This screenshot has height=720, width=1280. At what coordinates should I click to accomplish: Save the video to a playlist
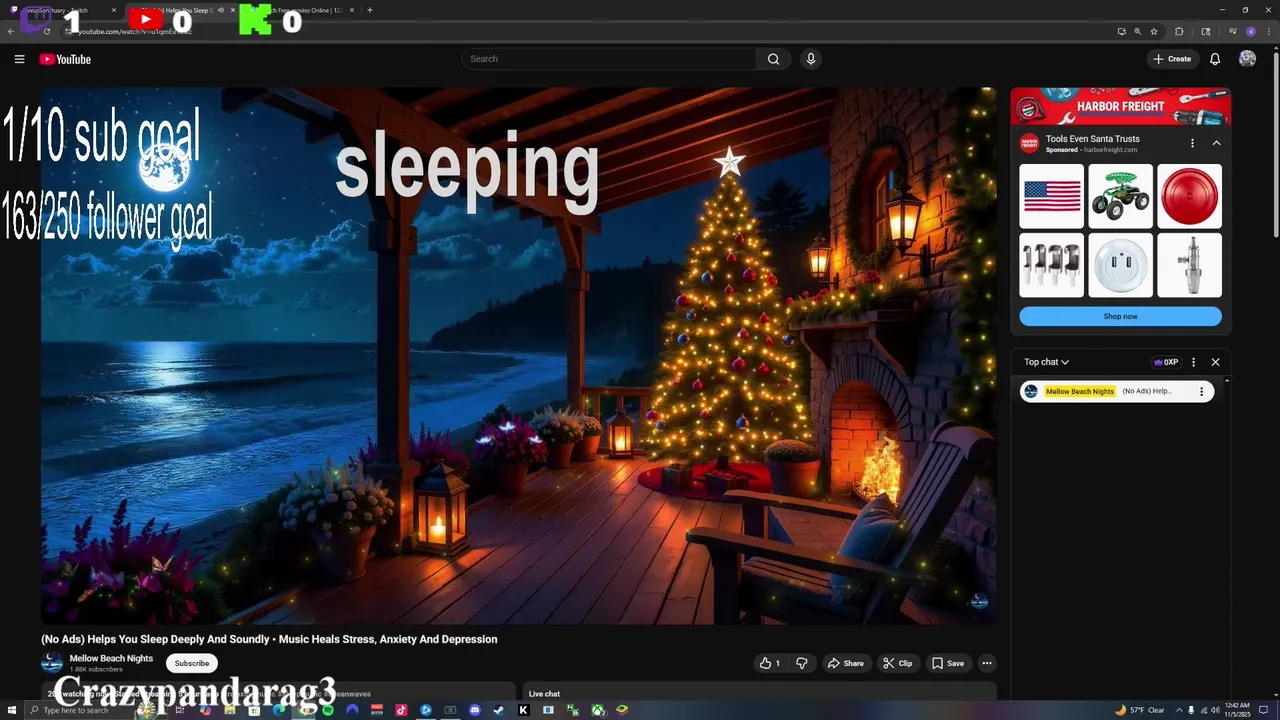click(x=948, y=663)
